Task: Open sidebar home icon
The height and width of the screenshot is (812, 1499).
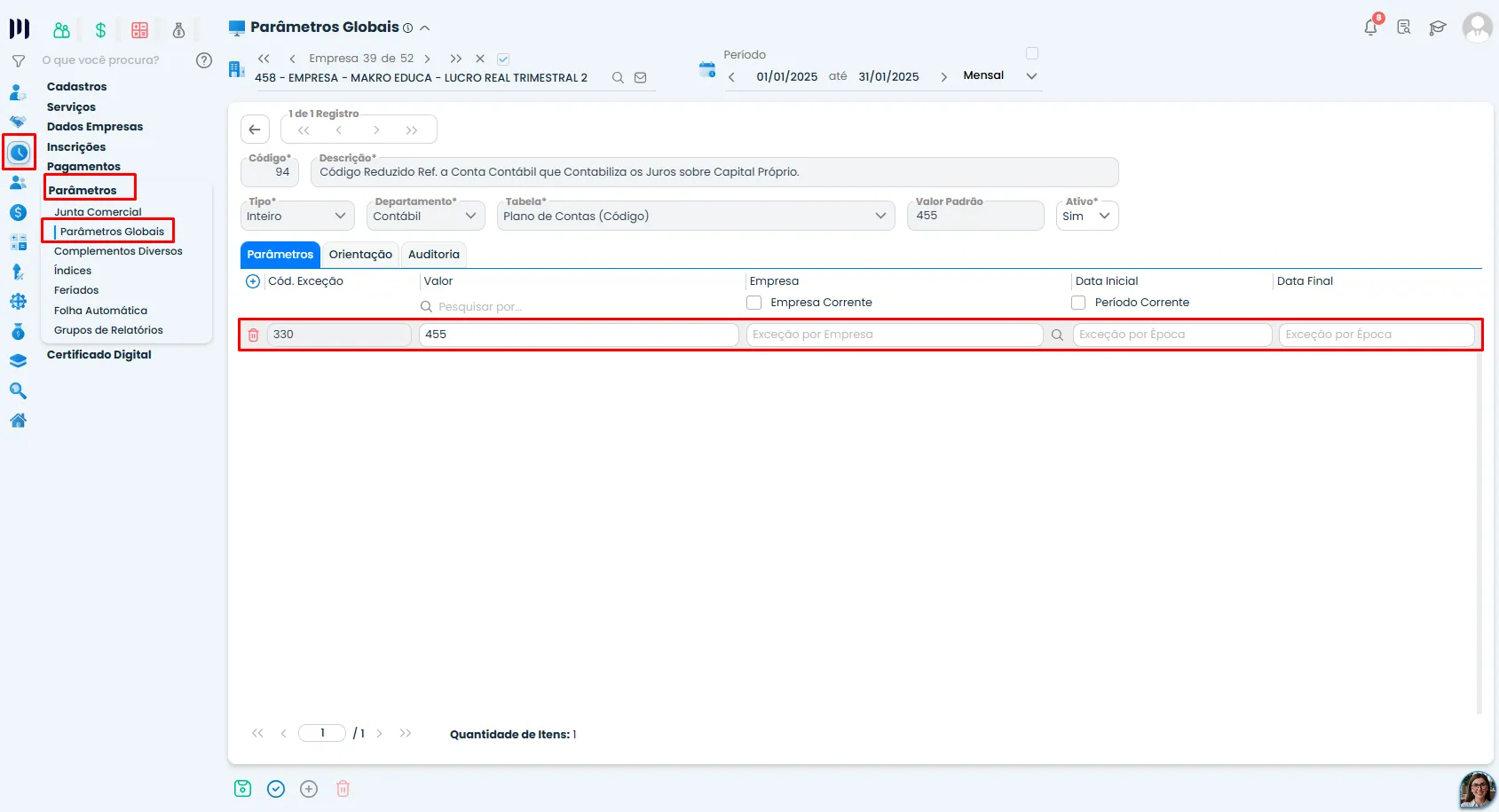Action: point(18,421)
